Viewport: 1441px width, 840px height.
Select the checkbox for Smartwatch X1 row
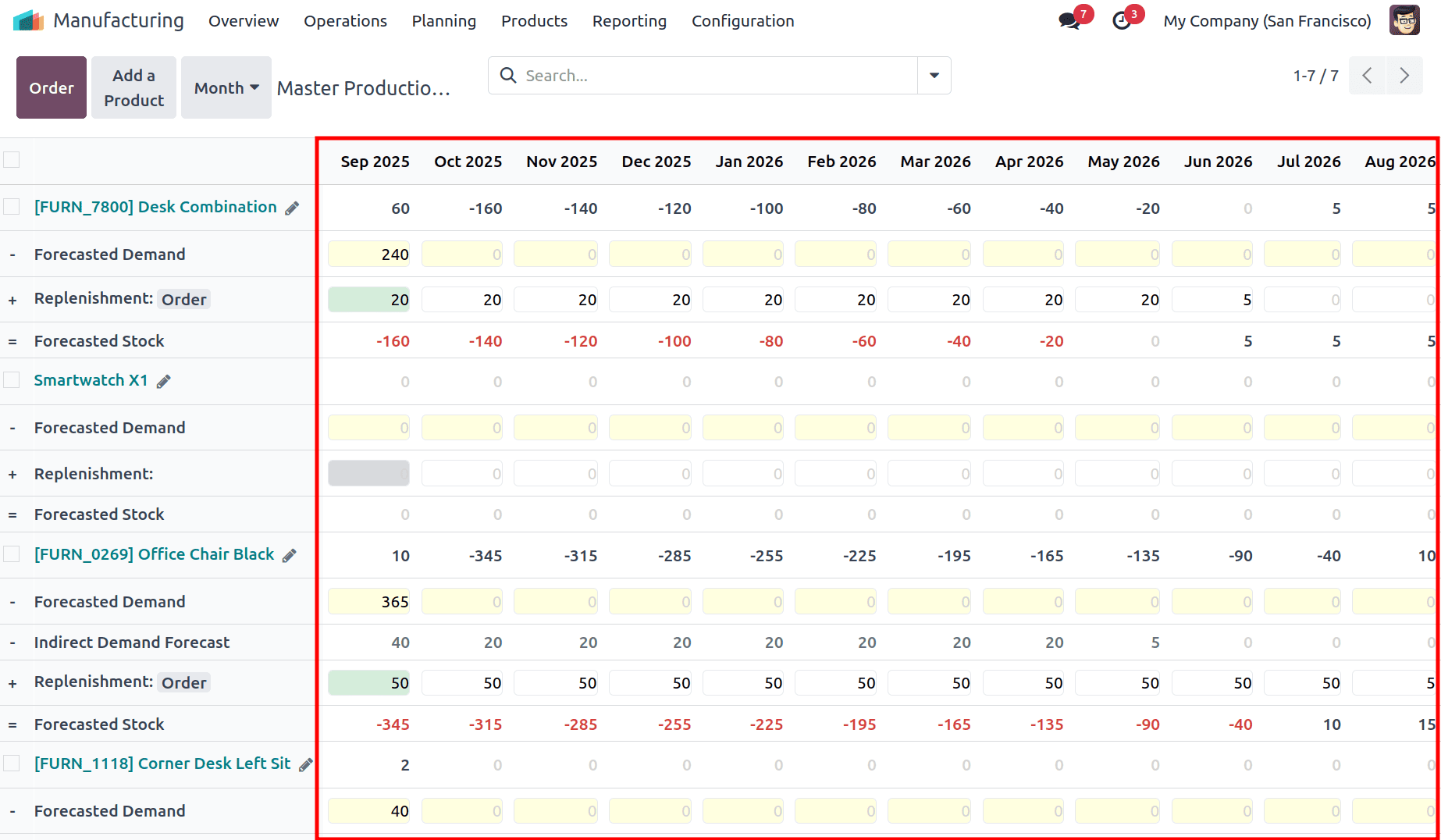click(12, 380)
